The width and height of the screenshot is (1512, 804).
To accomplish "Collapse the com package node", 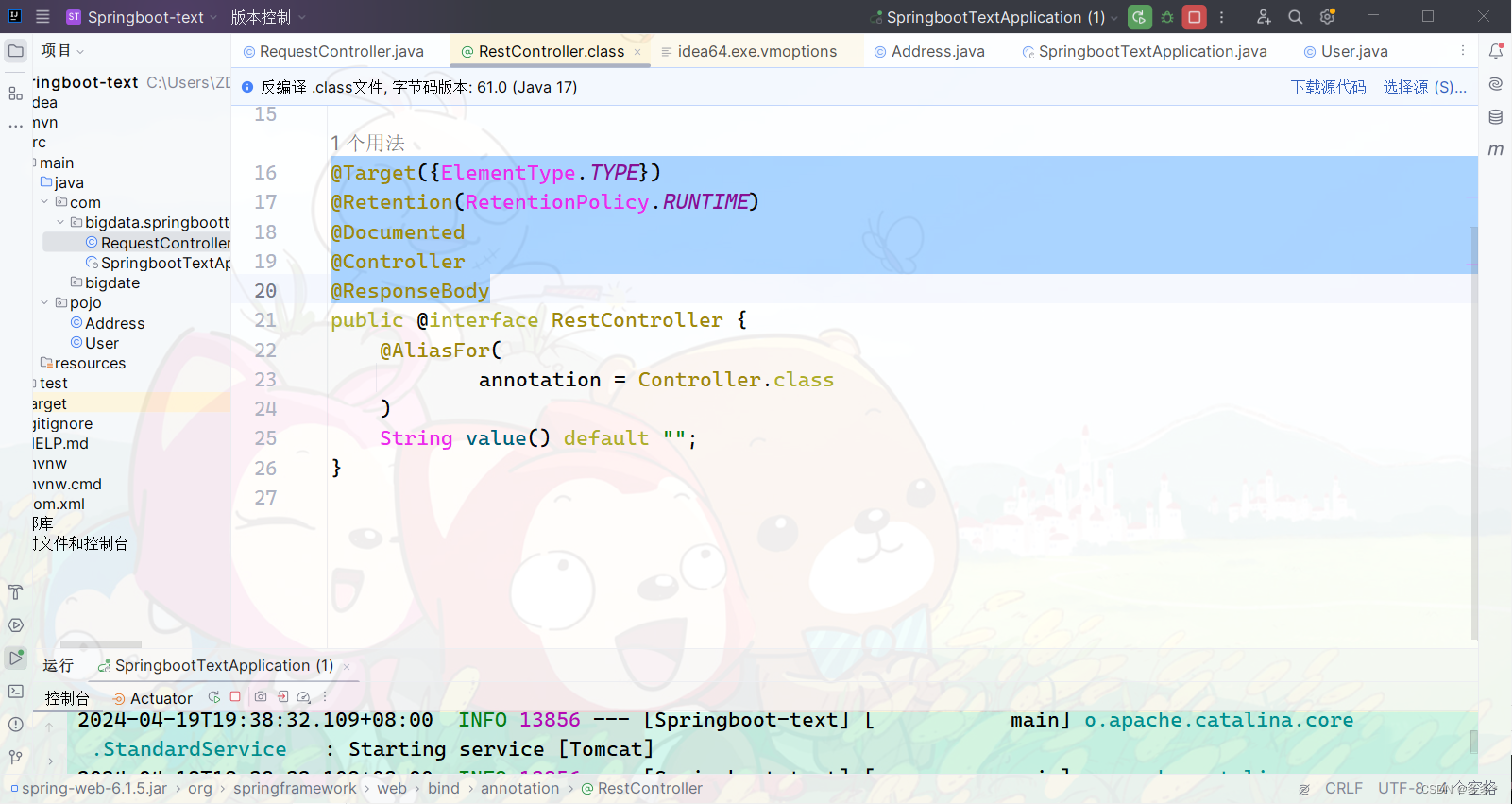I will [44, 202].
